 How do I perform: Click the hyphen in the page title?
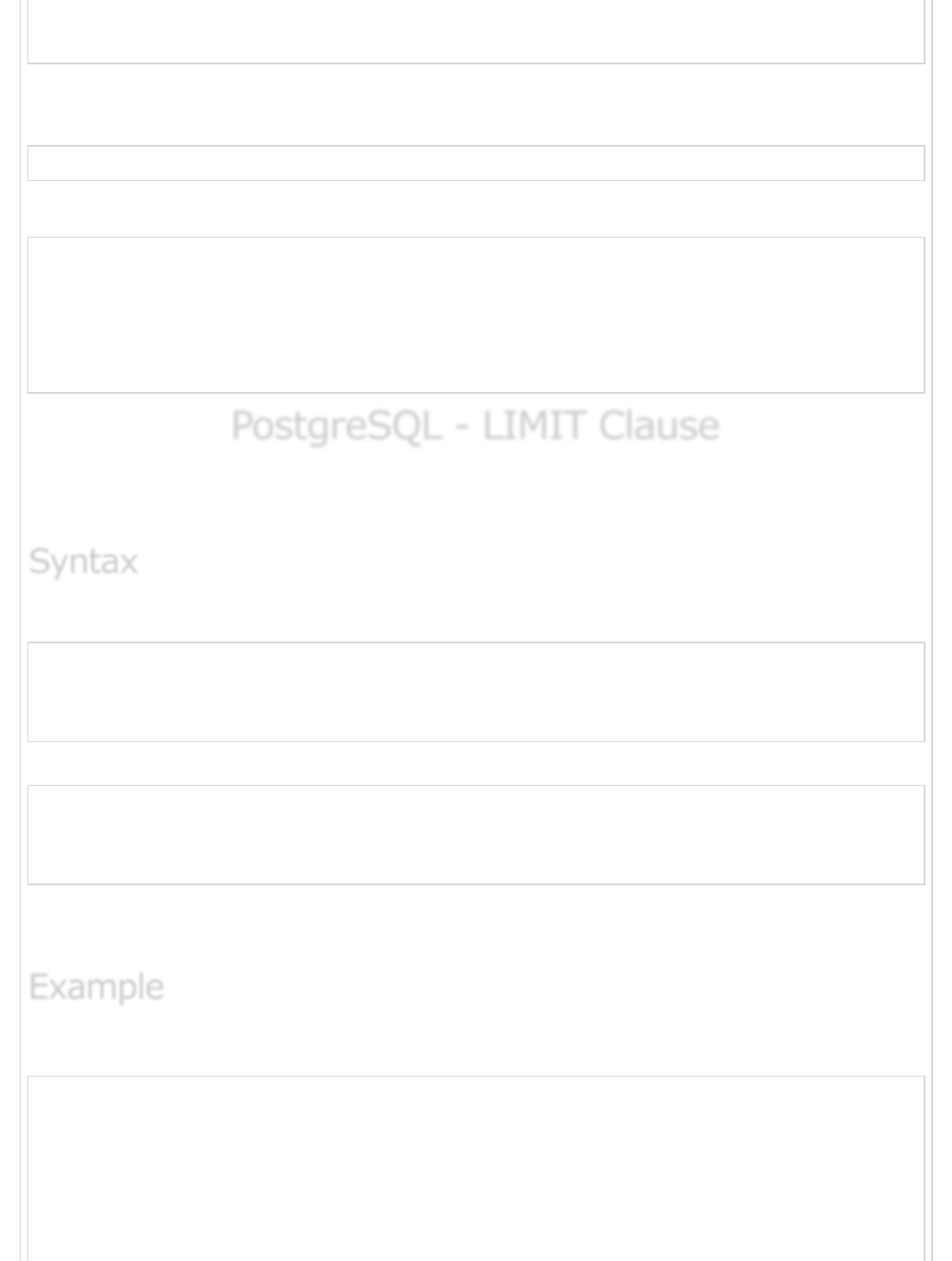[x=462, y=427]
